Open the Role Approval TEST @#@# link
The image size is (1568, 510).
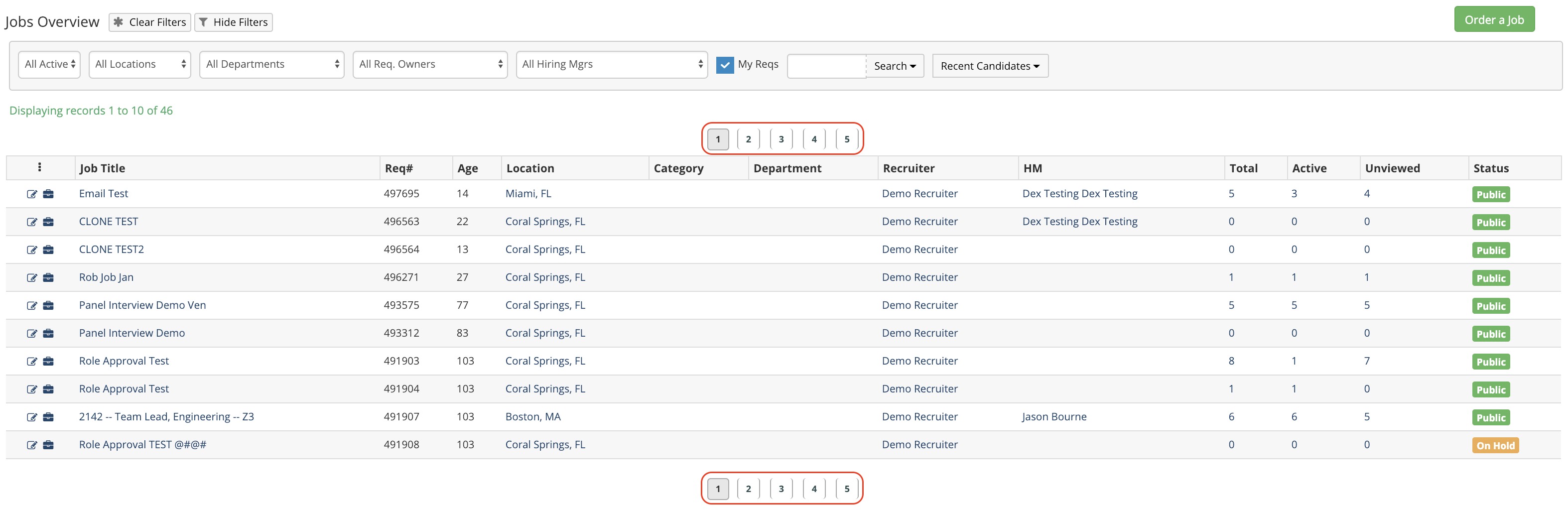(142, 445)
